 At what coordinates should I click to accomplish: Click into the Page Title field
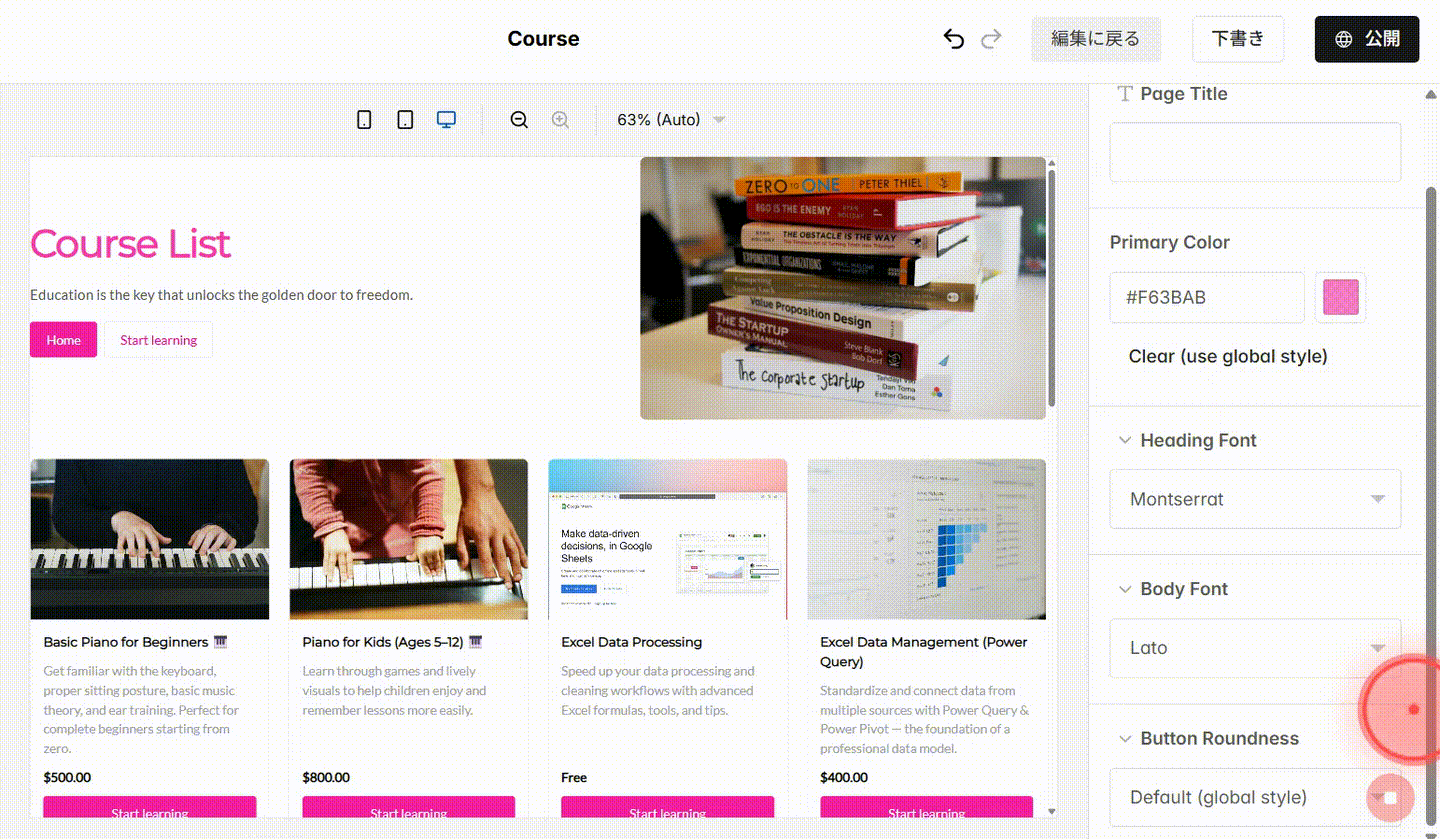click(1255, 152)
